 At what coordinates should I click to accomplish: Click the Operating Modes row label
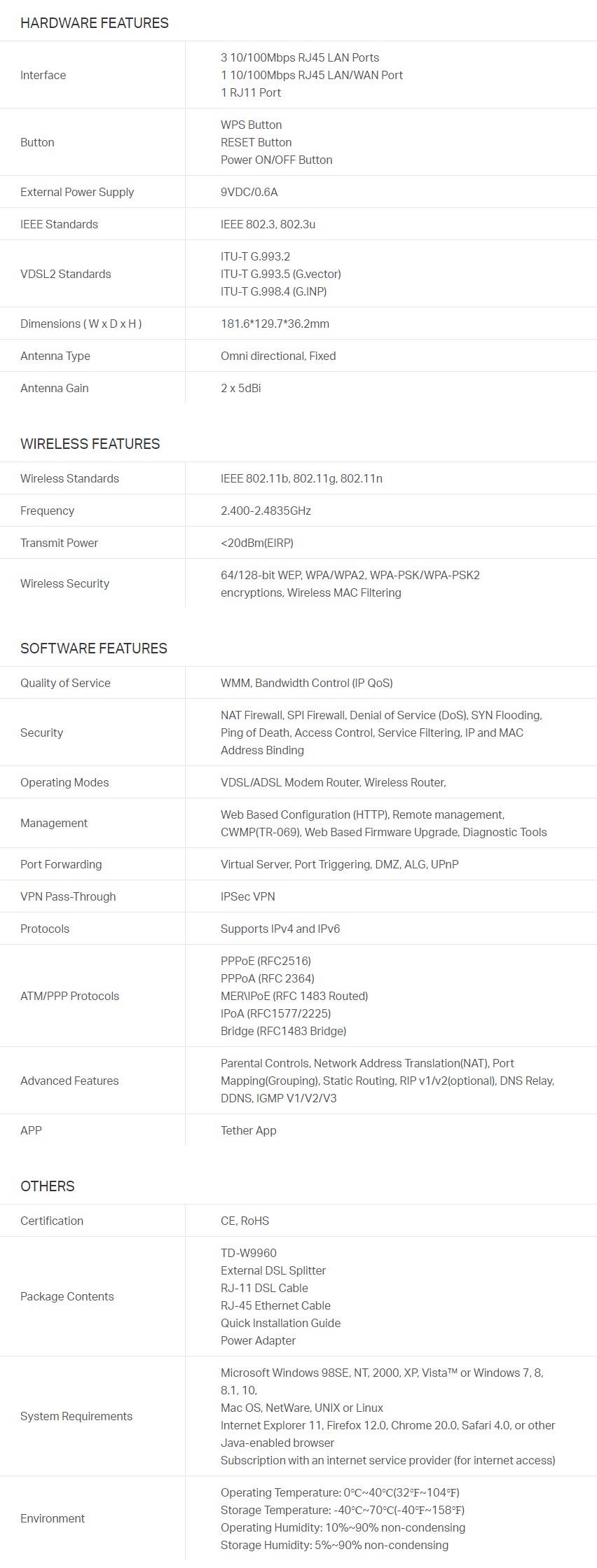pyautogui.click(x=64, y=782)
